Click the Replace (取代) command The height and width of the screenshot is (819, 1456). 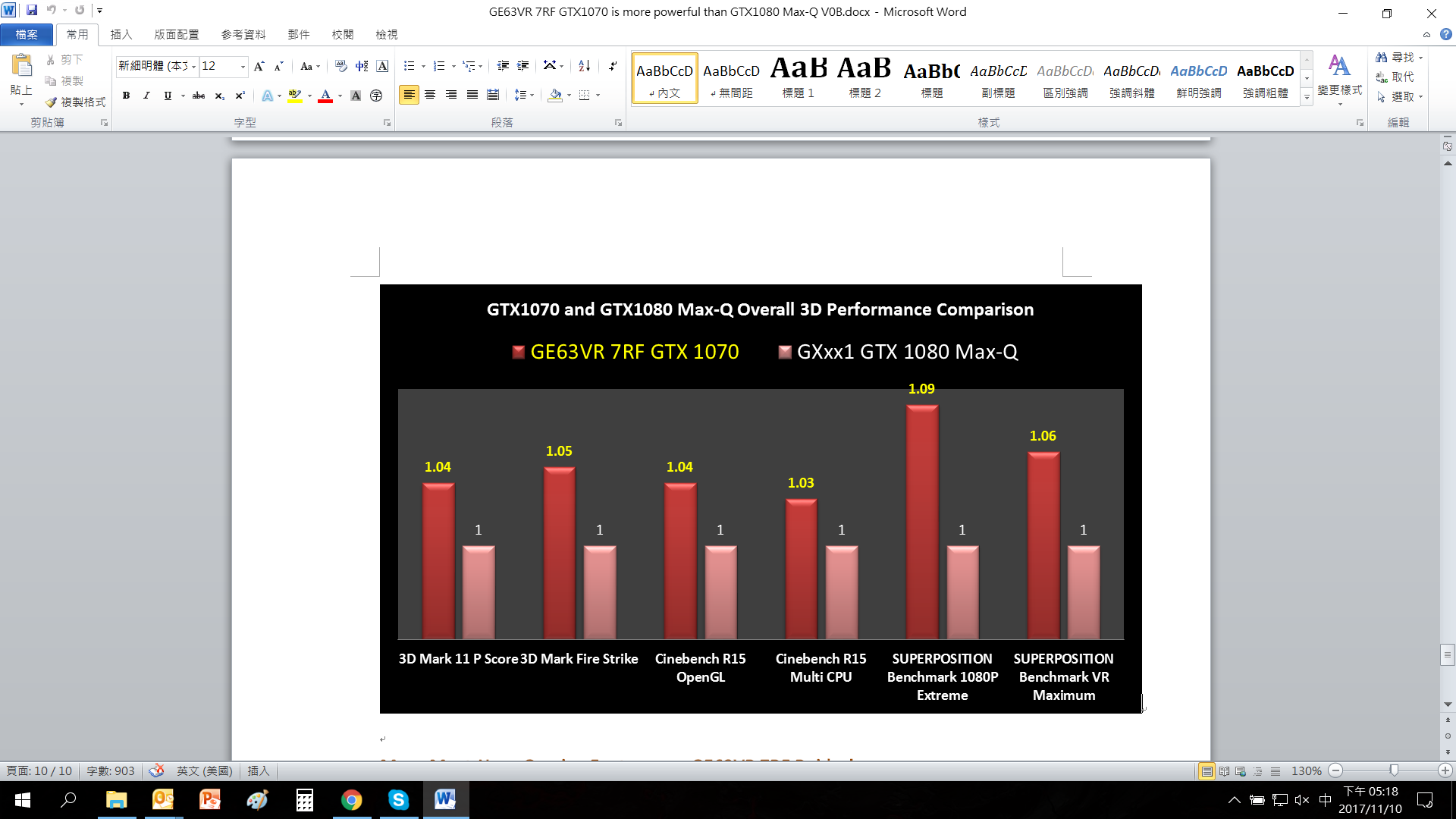click(1395, 77)
